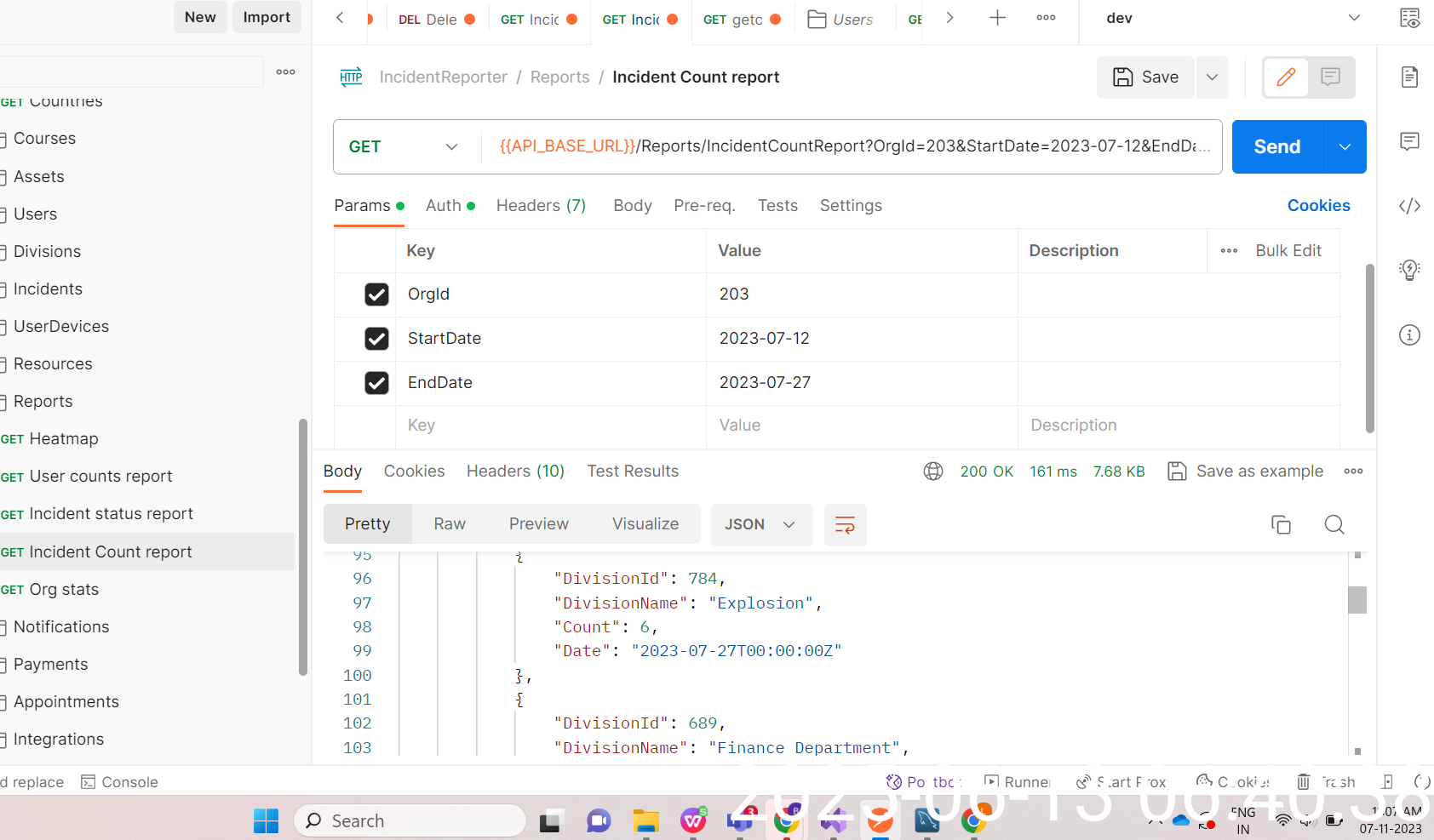
Task: Open the GET method dropdown
Action: [x=404, y=146]
